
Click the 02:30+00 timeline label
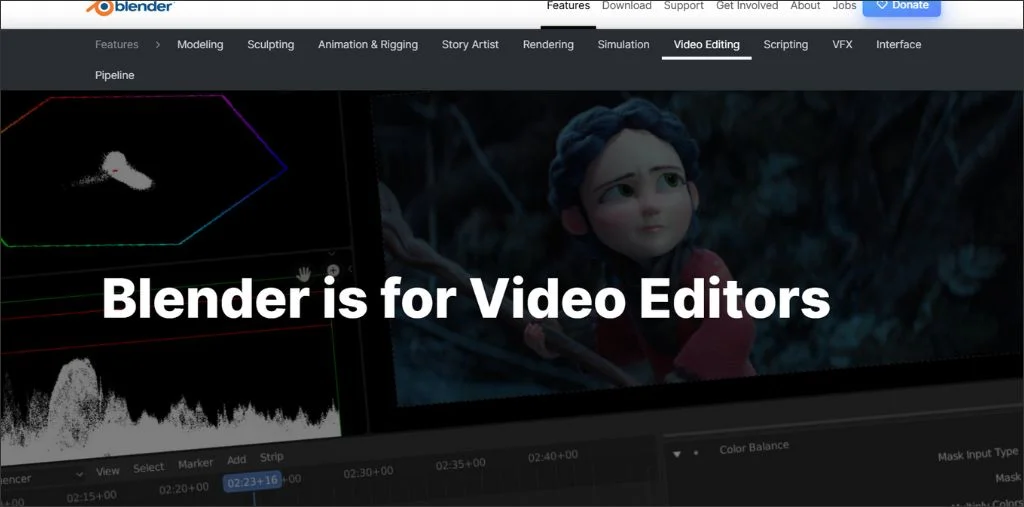(368, 472)
